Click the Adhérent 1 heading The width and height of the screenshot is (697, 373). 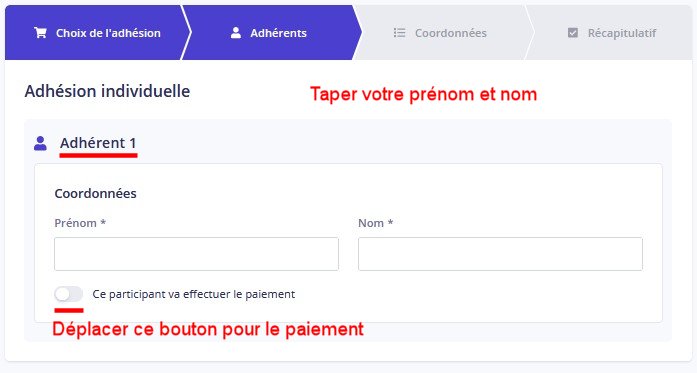[x=98, y=143]
